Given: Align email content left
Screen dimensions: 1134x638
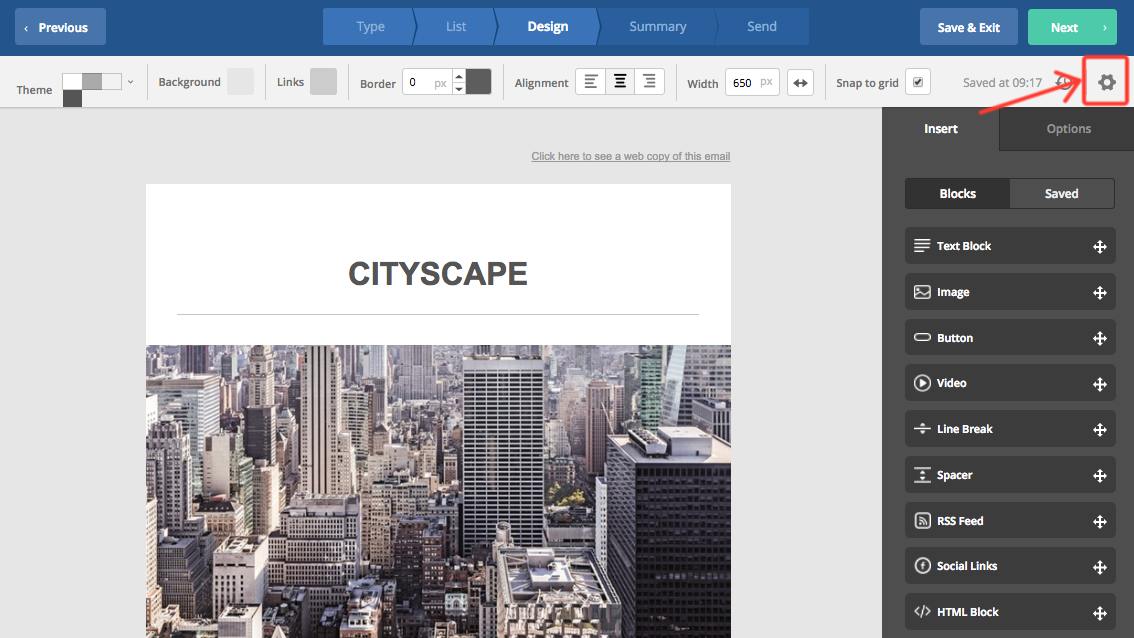Looking at the screenshot, I should pos(591,82).
